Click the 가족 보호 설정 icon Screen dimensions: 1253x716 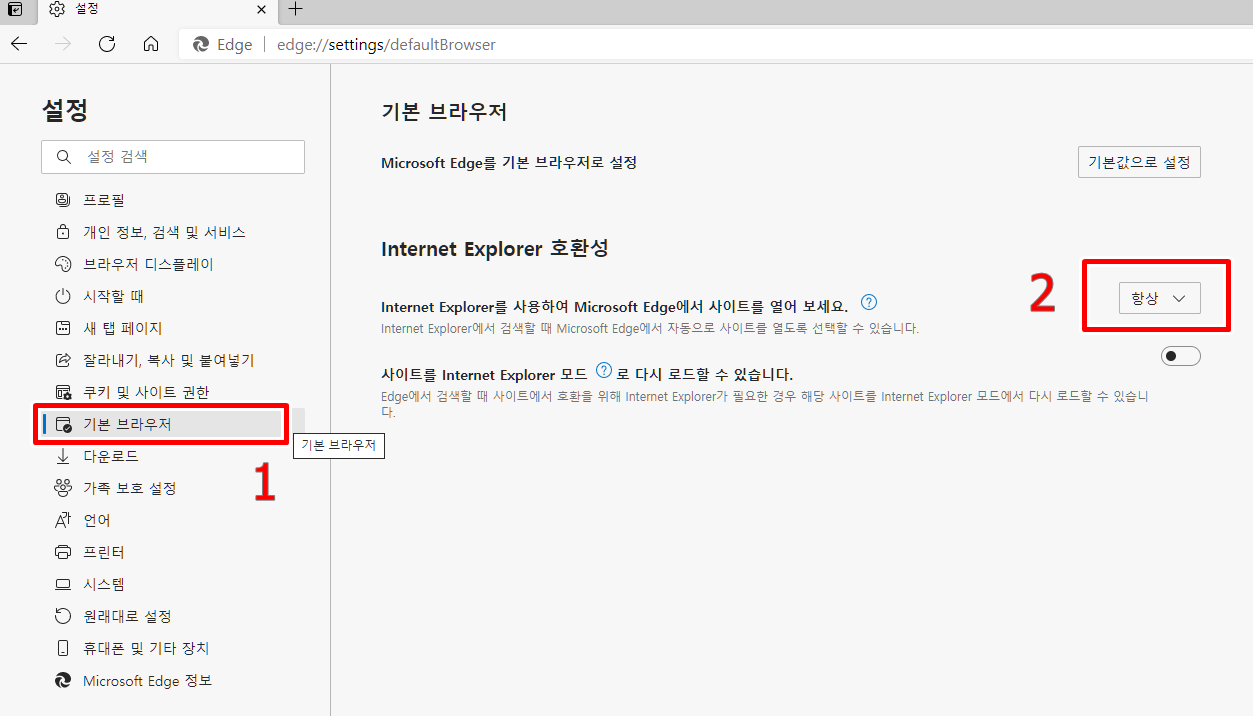point(63,488)
